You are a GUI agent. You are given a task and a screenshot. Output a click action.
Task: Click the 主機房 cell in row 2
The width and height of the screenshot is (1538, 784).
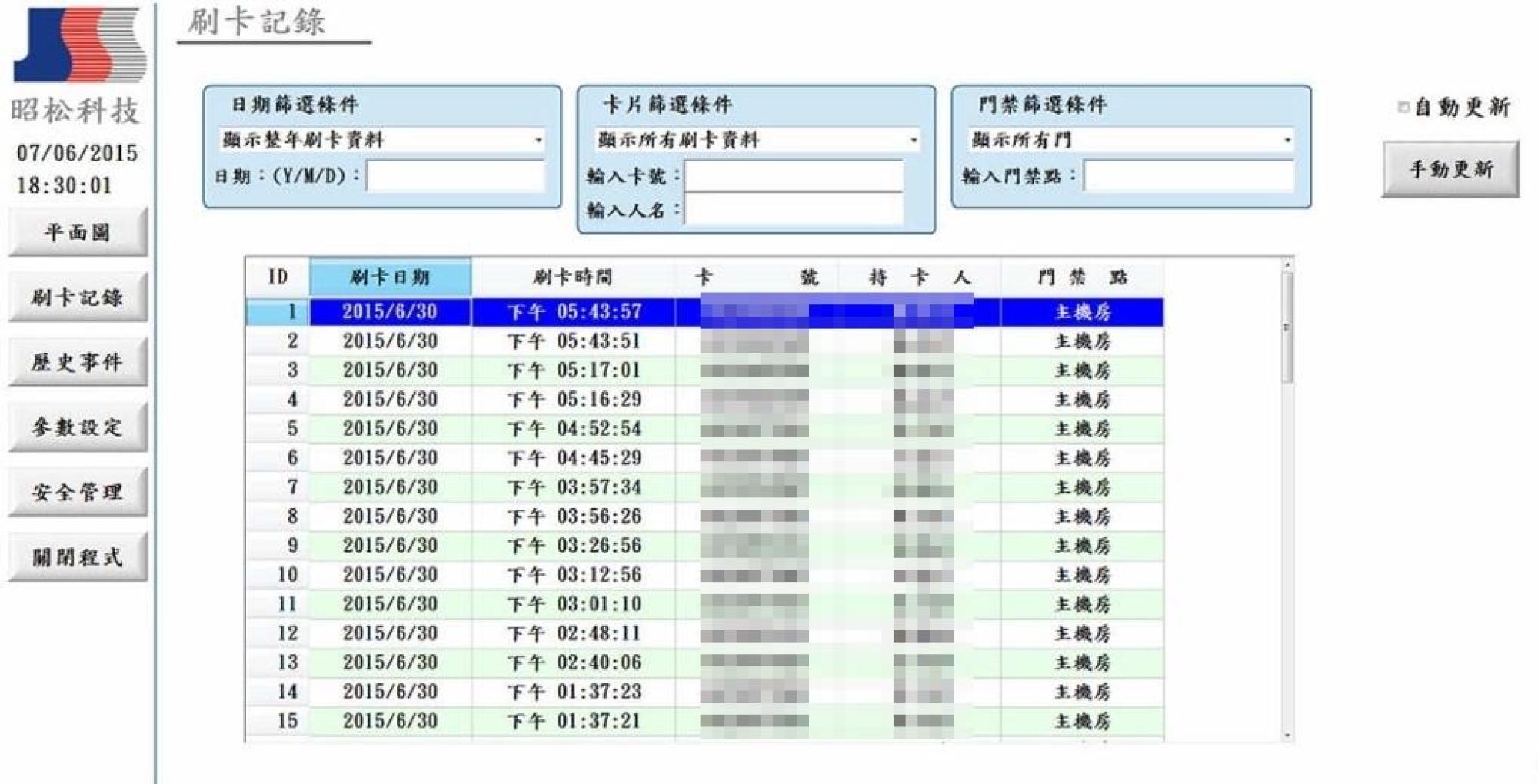tap(1082, 341)
